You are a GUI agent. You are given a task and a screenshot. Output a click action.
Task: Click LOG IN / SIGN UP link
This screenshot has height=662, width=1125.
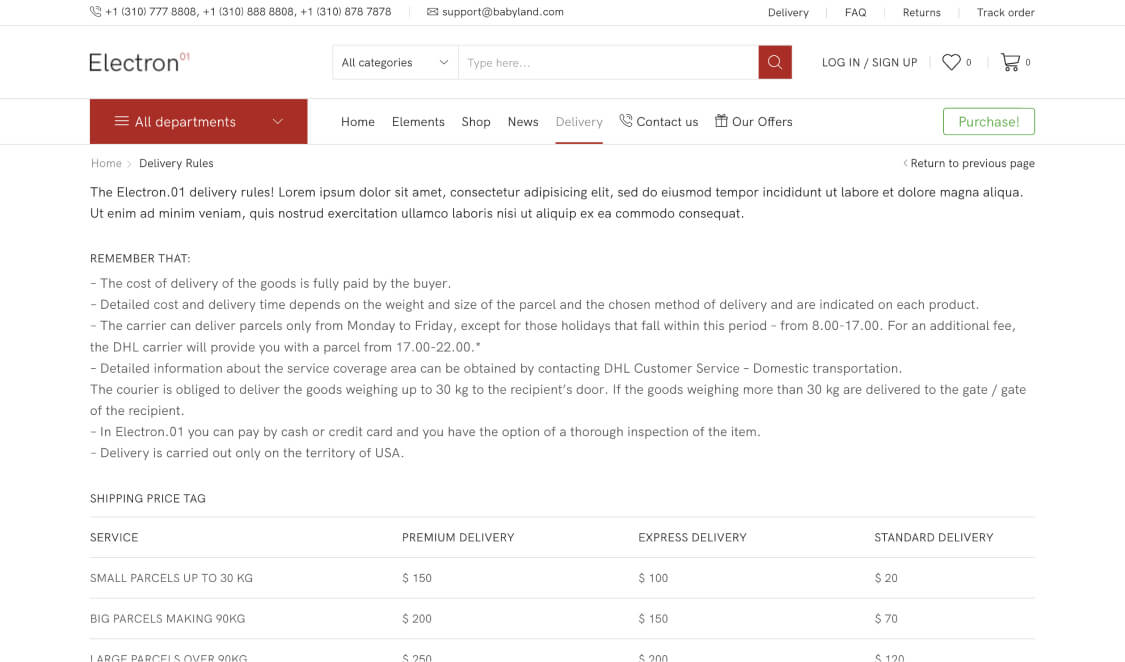pyautogui.click(x=869, y=62)
